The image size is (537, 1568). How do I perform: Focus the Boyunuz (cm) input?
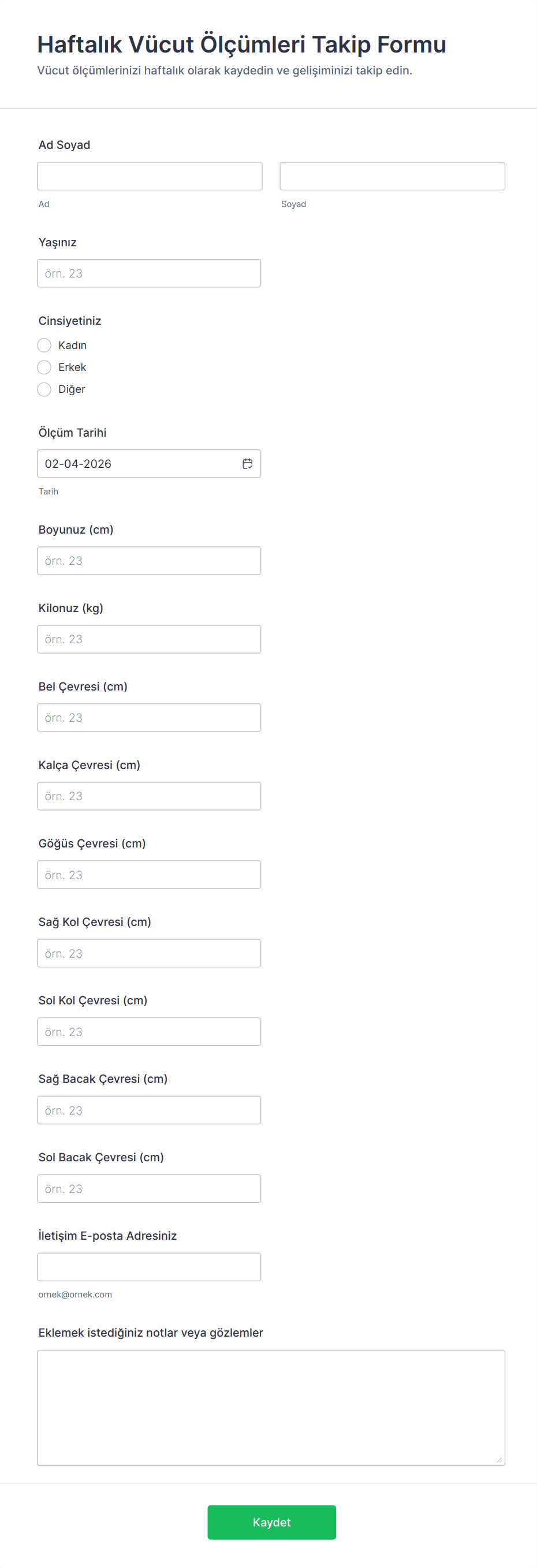pos(149,561)
